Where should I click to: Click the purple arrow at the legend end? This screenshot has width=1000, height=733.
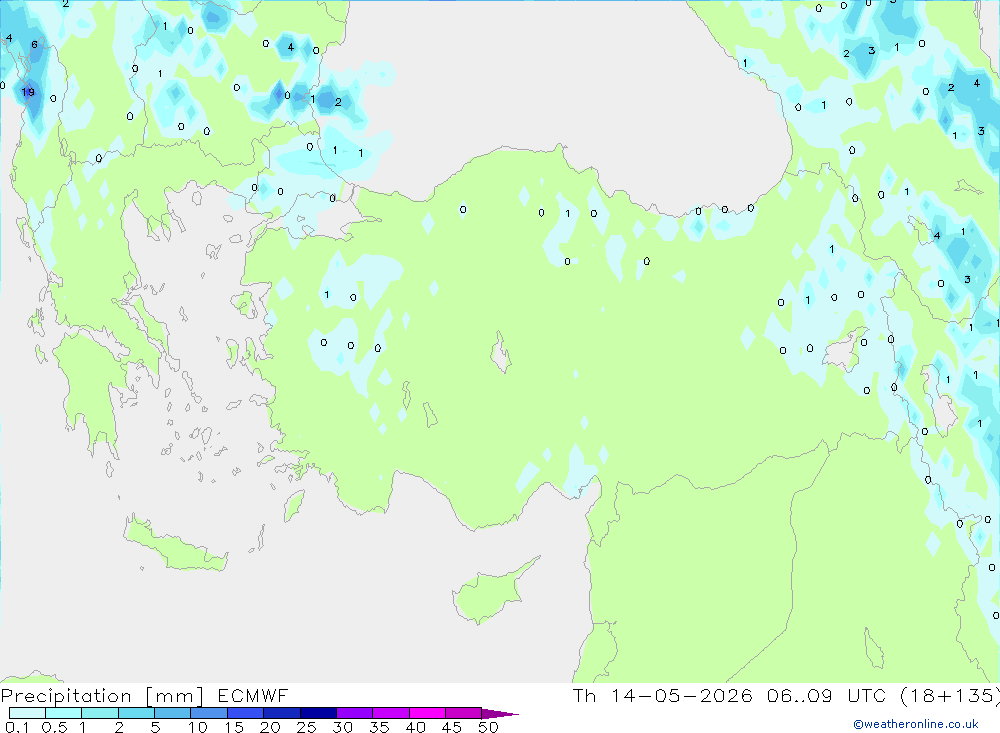500,713
